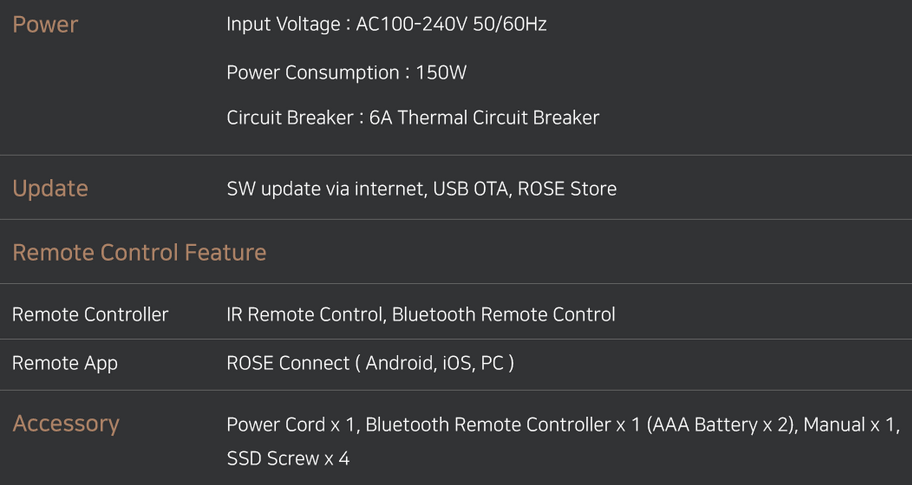
Task: Select the Input Voltage AC100-240V line
Action: tap(386, 24)
